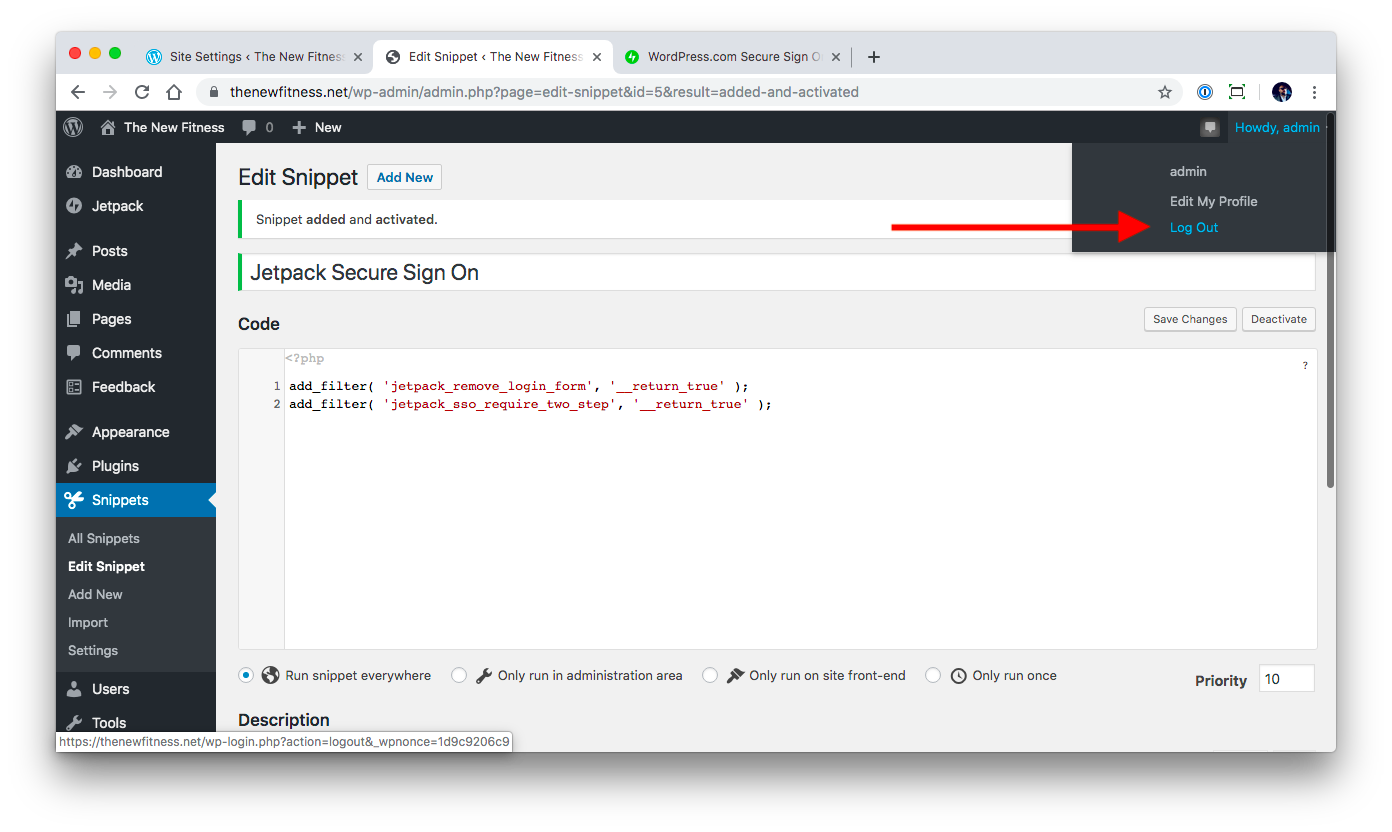Image resolution: width=1392 pixels, height=832 pixels.
Task: Click Log Out in the user menu
Action: point(1194,227)
